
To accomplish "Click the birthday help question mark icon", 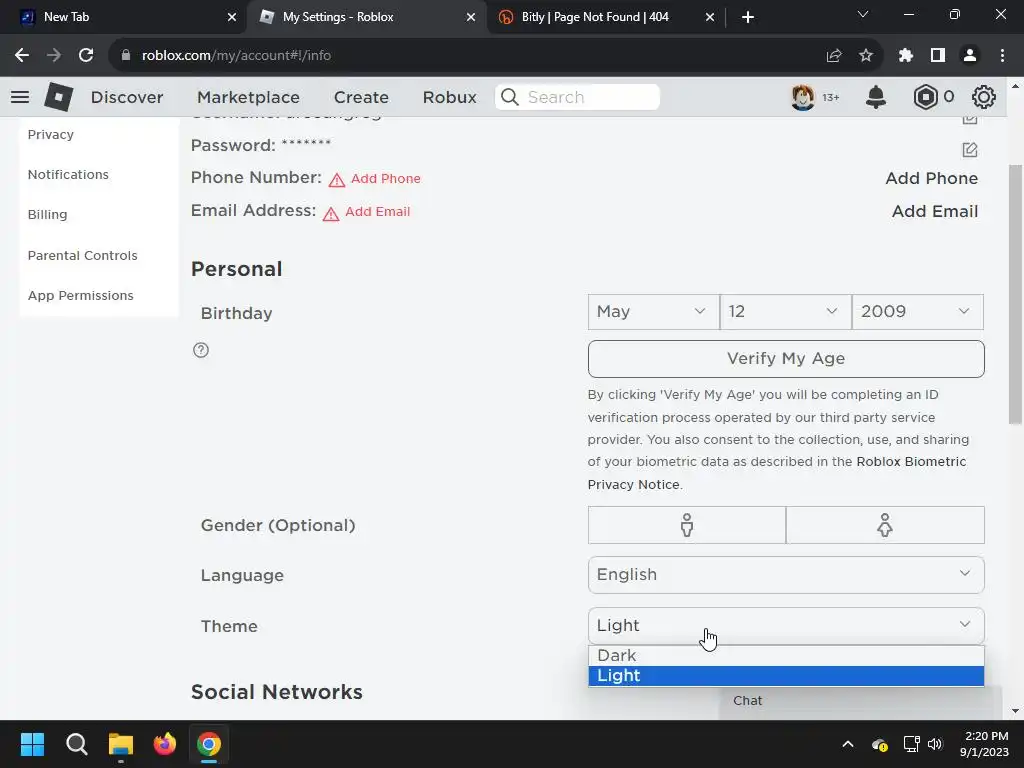I will pyautogui.click(x=201, y=350).
